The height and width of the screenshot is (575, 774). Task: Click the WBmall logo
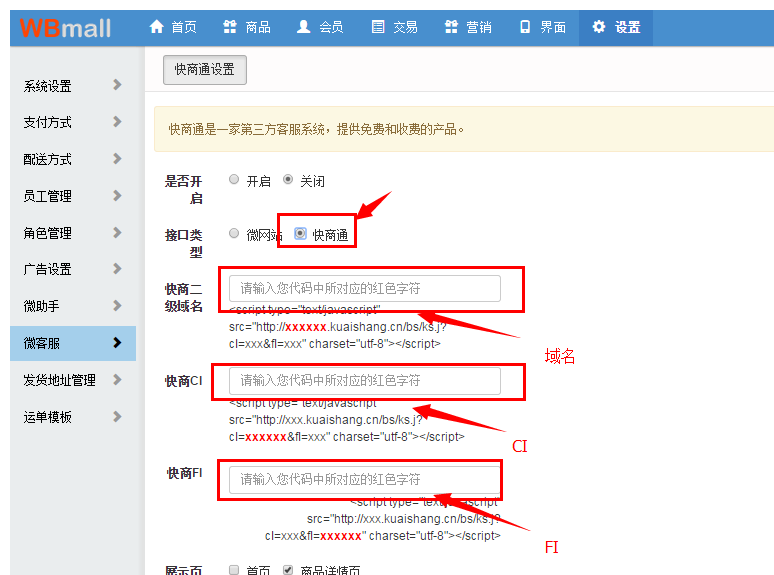click(66, 27)
